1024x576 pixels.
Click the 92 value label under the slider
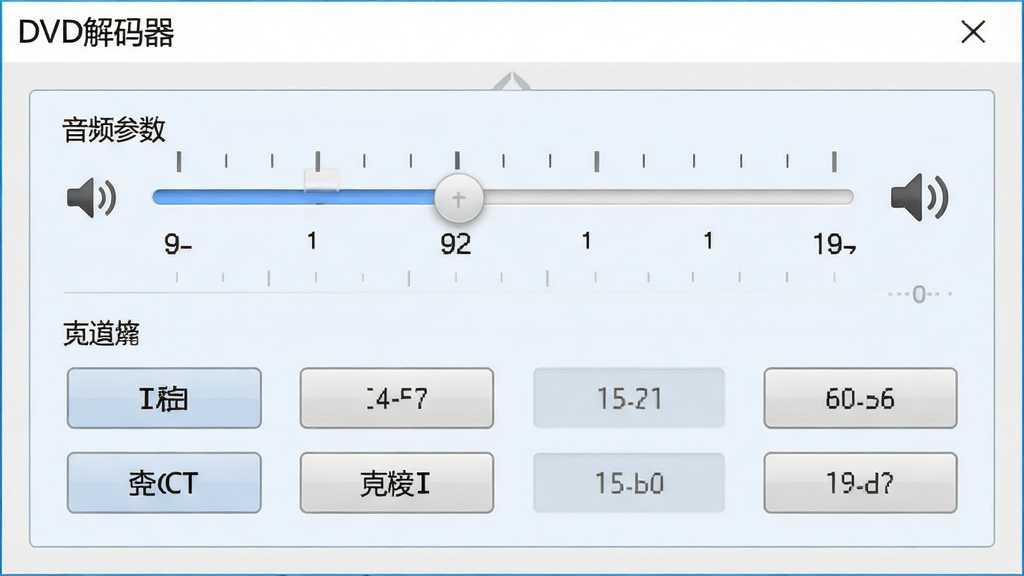click(x=455, y=244)
